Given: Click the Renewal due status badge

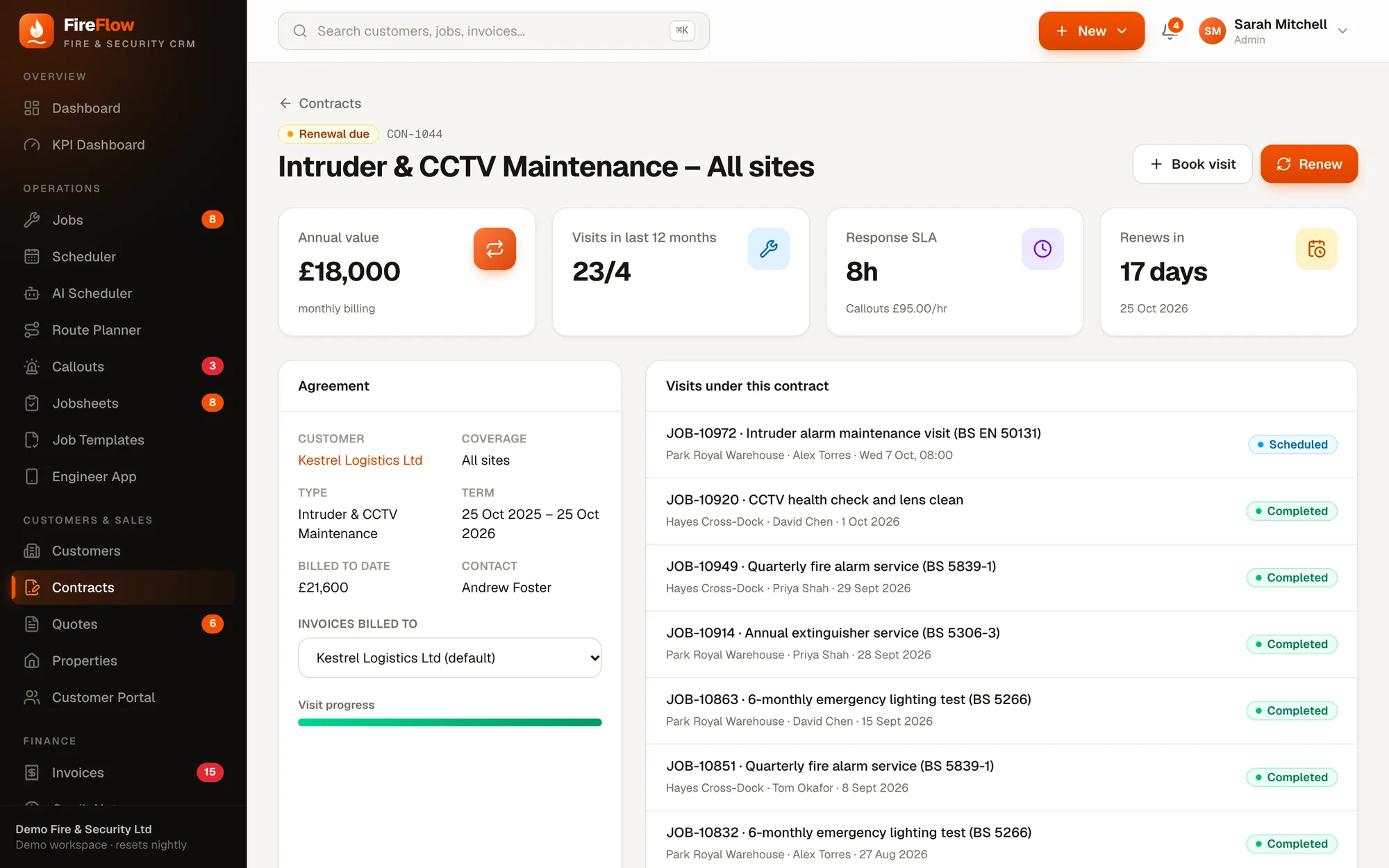Looking at the screenshot, I should click(x=328, y=134).
